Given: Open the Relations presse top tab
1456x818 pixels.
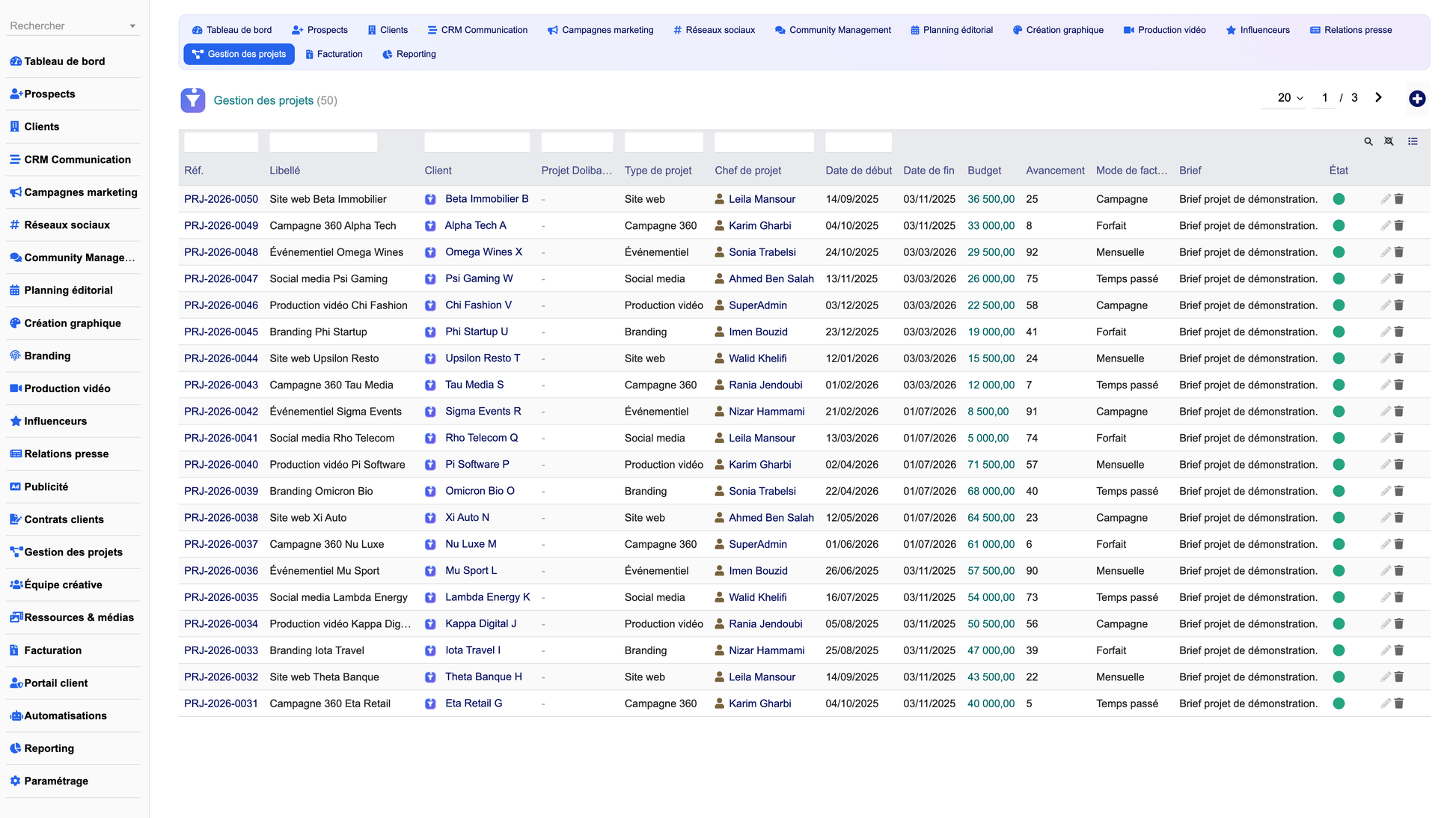Looking at the screenshot, I should click(x=1351, y=30).
